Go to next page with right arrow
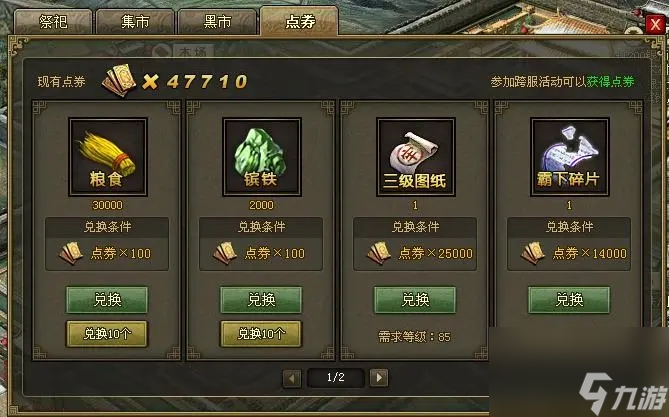669x417 pixels. pos(379,378)
